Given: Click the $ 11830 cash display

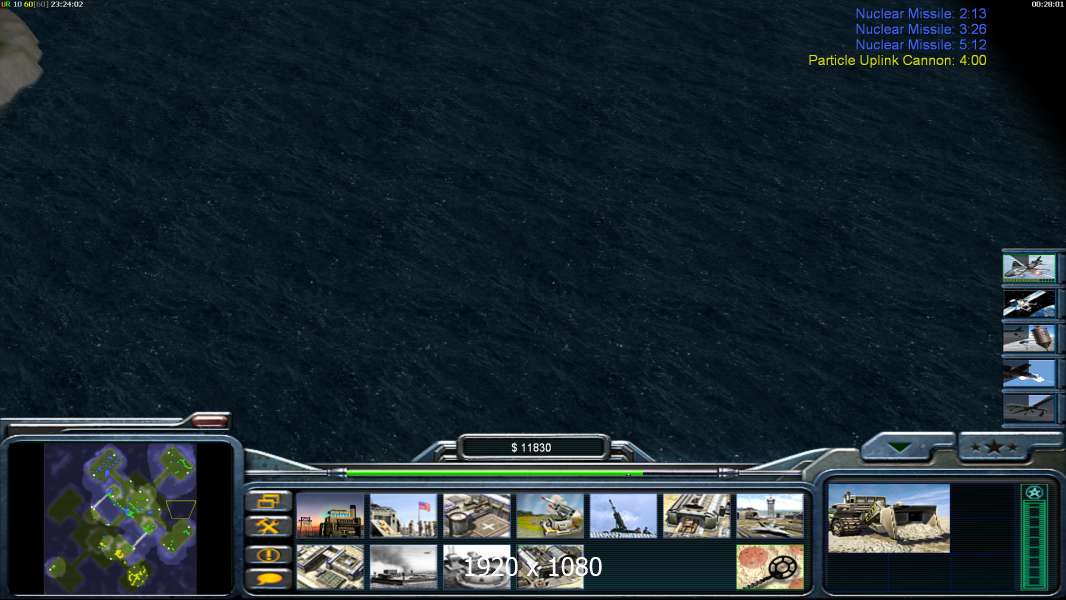Looking at the screenshot, I should 532,448.
